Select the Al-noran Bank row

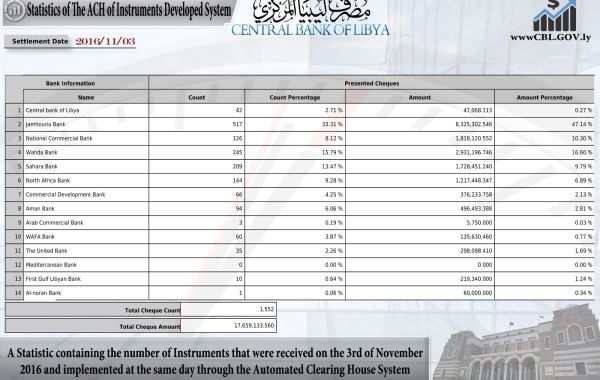coord(300,293)
